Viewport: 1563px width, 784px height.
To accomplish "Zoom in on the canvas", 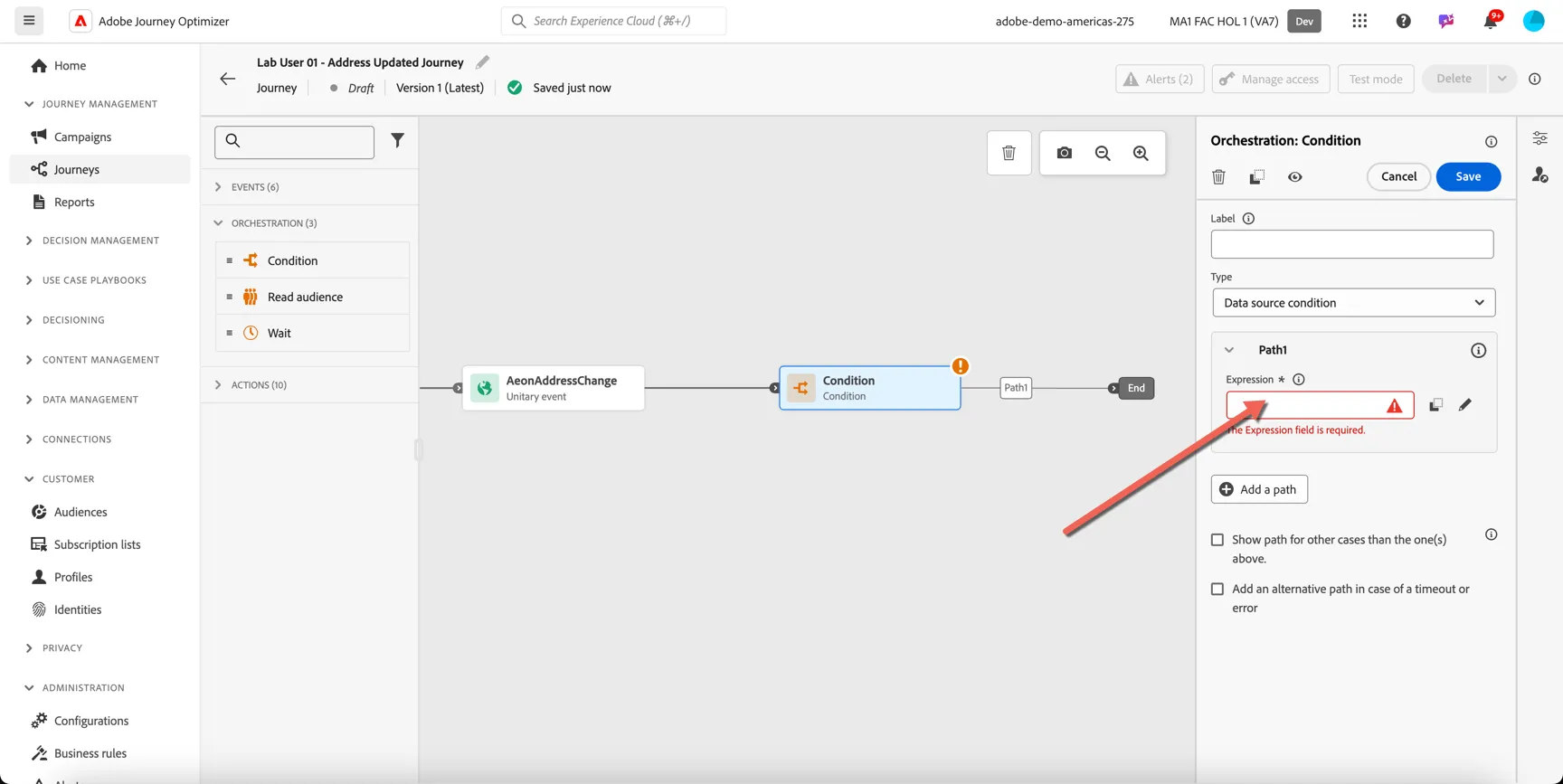I will [x=1141, y=153].
